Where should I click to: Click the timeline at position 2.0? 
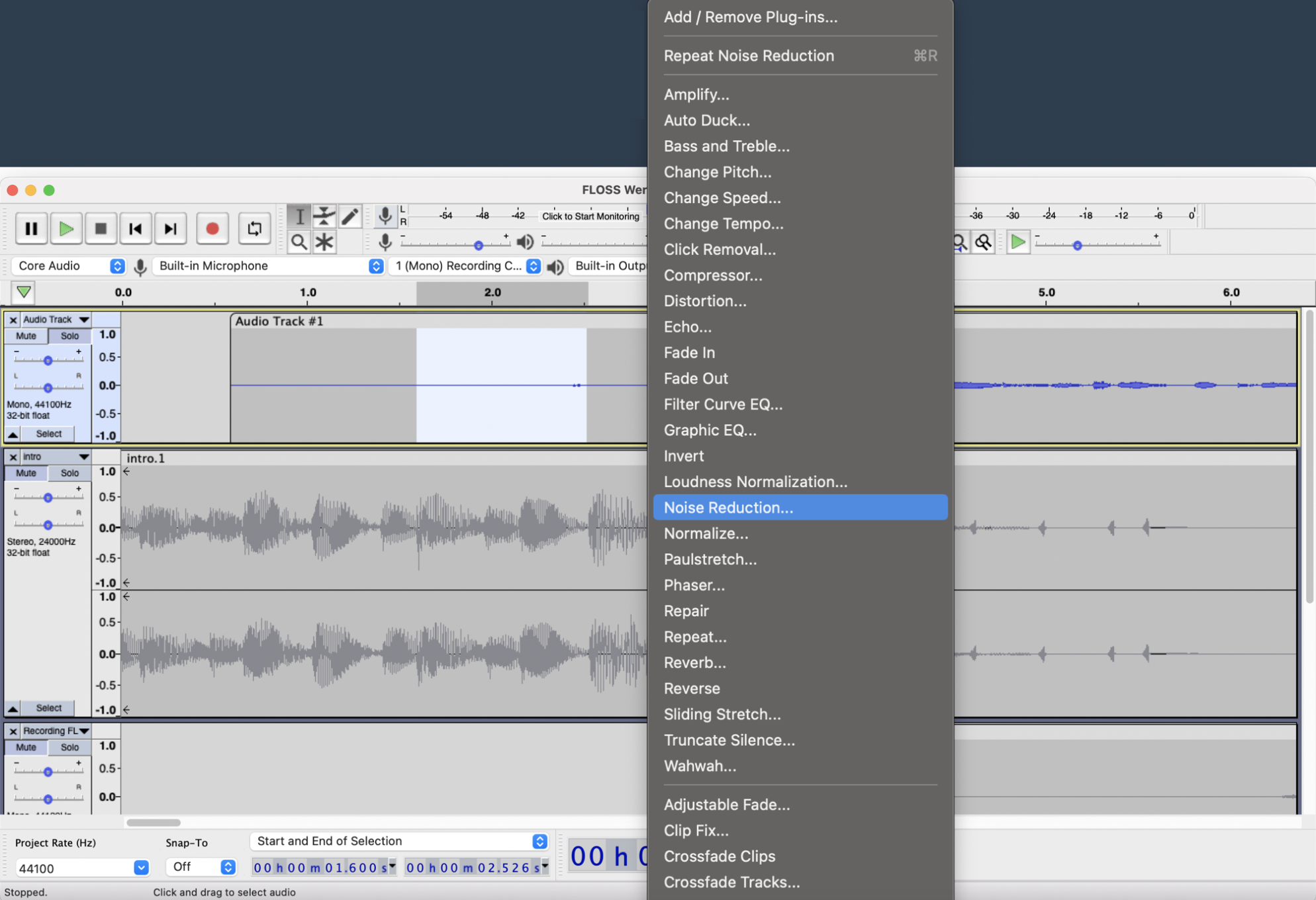(490, 292)
